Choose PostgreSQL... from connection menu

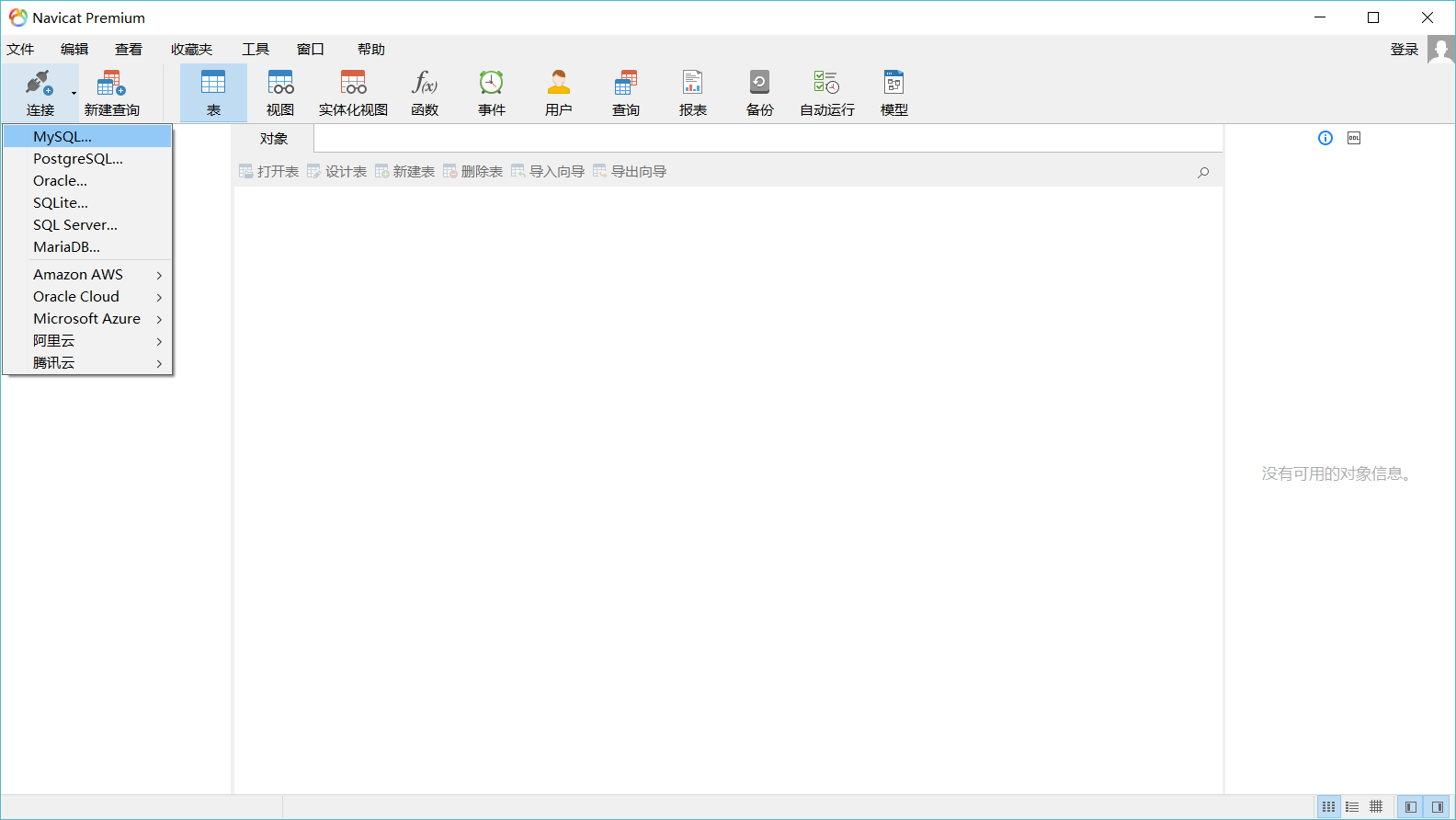87,158
